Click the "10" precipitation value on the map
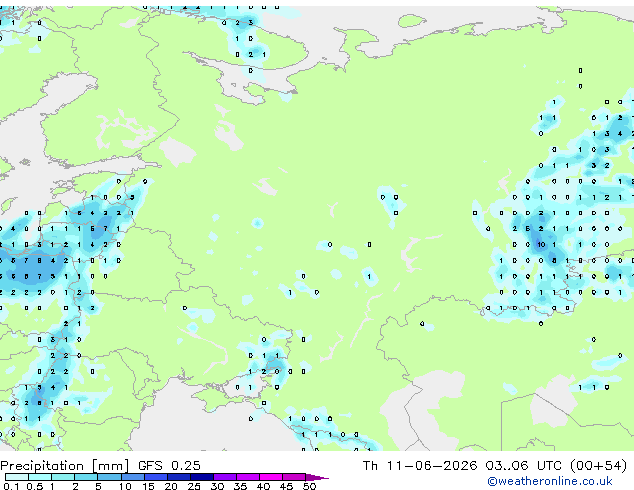The height and width of the screenshot is (490, 634). pyautogui.click(x=541, y=244)
